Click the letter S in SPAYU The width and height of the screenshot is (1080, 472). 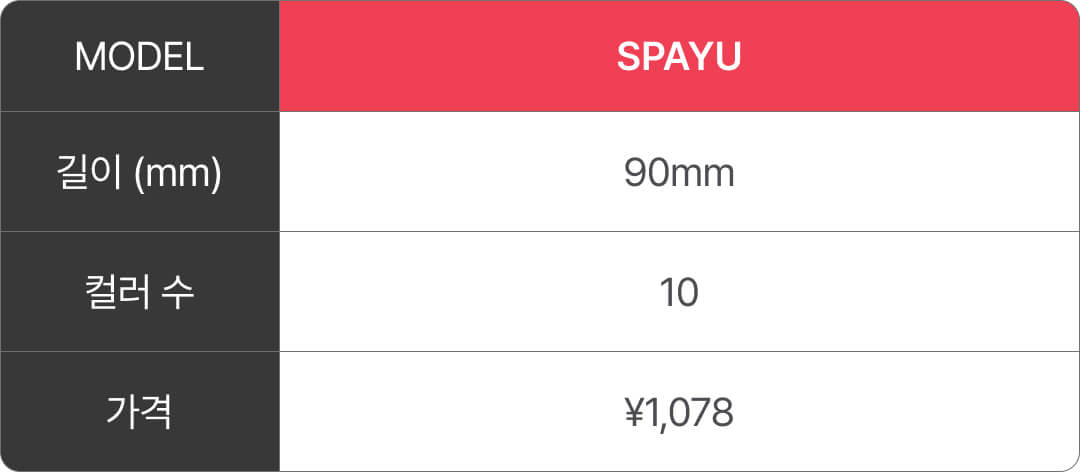click(628, 57)
